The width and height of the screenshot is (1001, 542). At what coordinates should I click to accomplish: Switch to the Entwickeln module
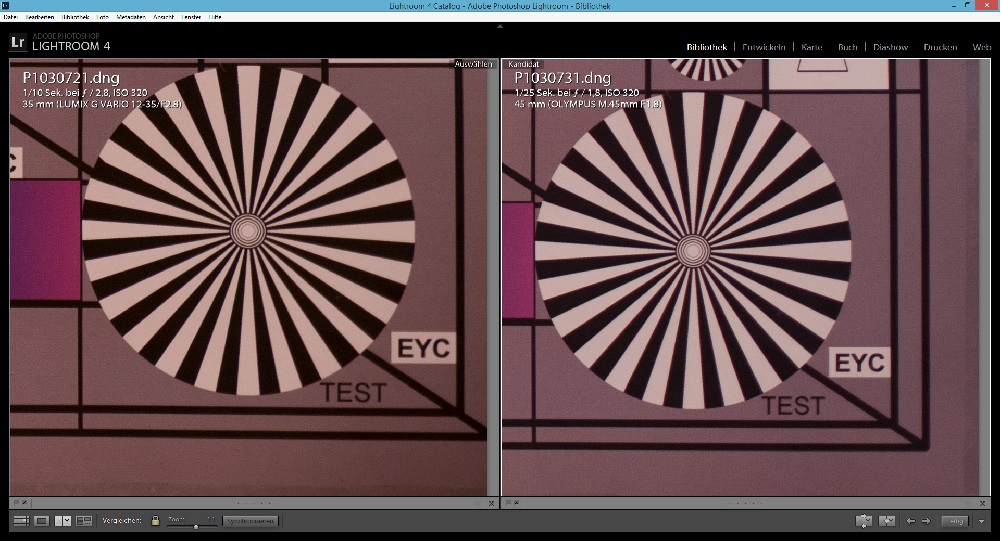764,47
